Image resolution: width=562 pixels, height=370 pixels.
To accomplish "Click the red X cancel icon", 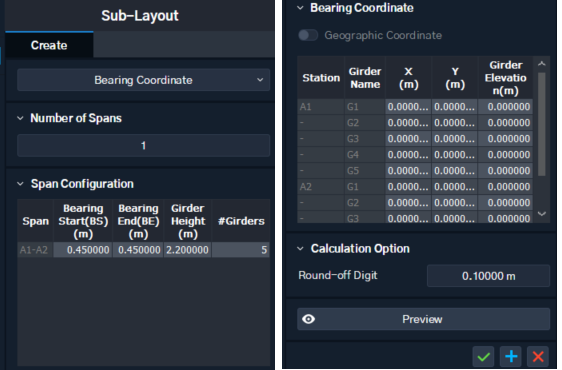I will pyautogui.click(x=538, y=356).
